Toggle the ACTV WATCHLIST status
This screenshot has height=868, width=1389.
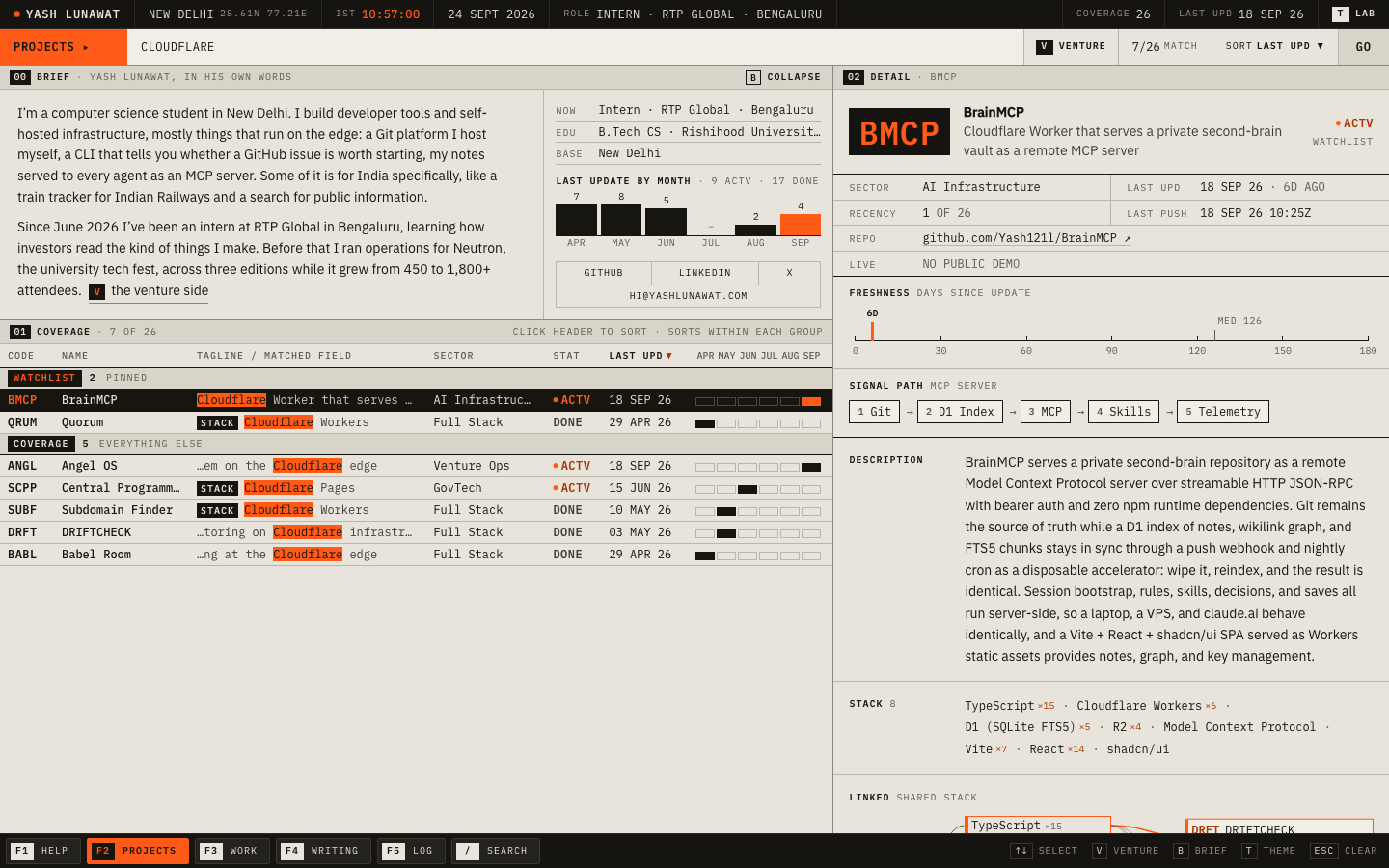[1343, 132]
